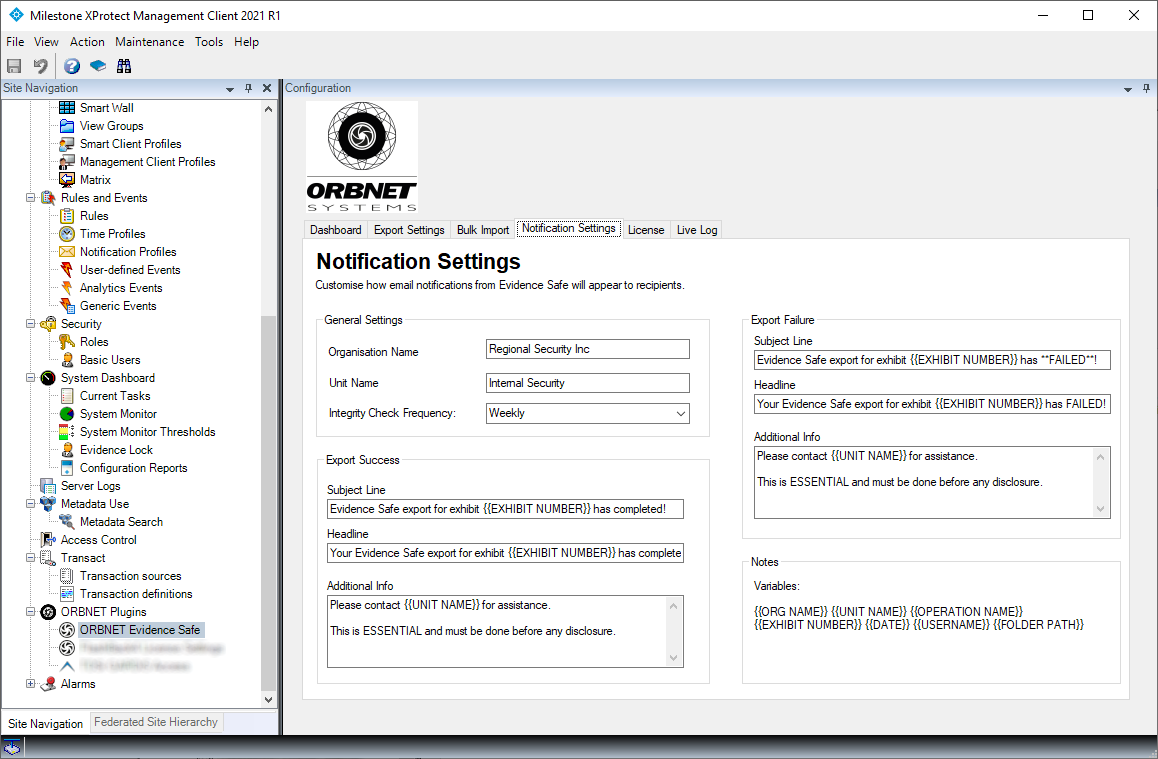Click the Organisation Name field

[587, 349]
